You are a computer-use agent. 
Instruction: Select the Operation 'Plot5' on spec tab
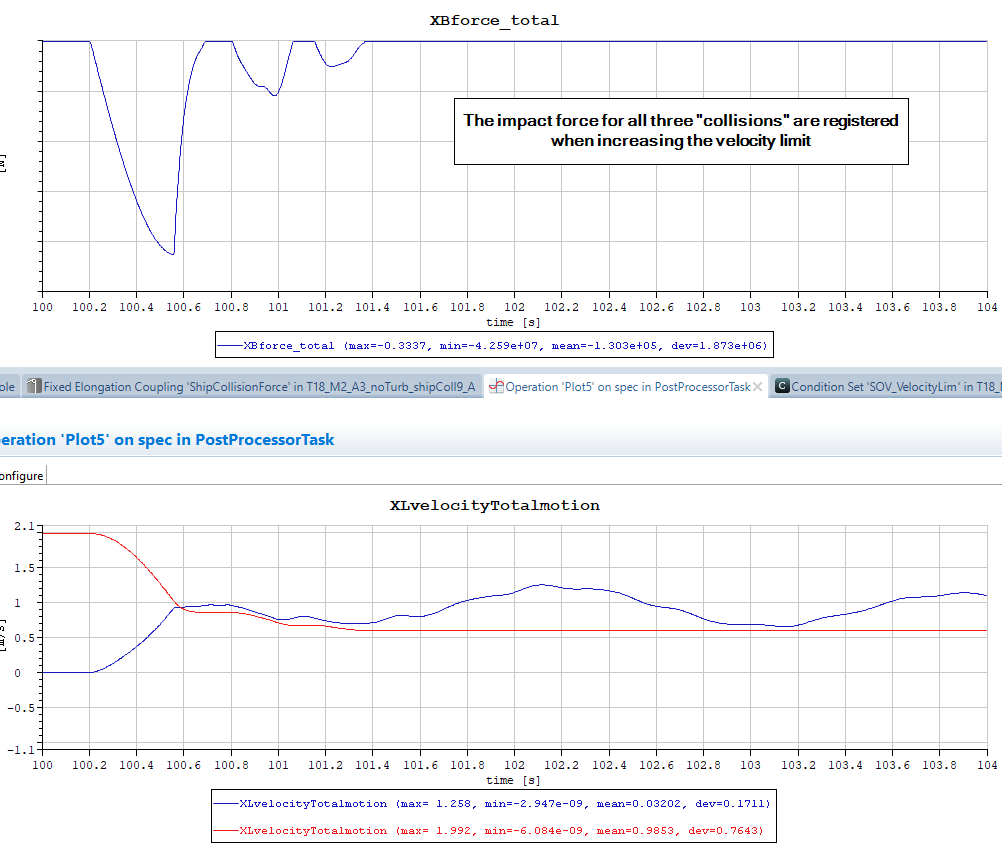[x=627, y=386]
